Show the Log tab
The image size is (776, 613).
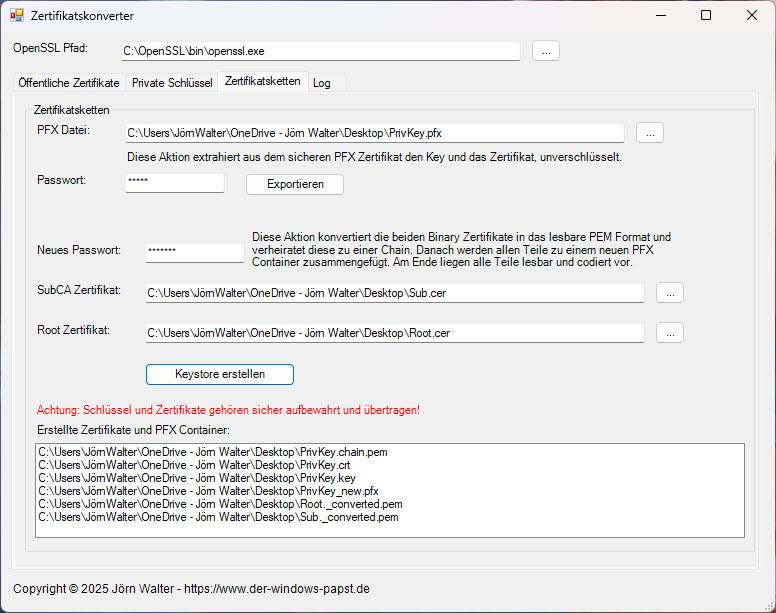click(x=322, y=83)
